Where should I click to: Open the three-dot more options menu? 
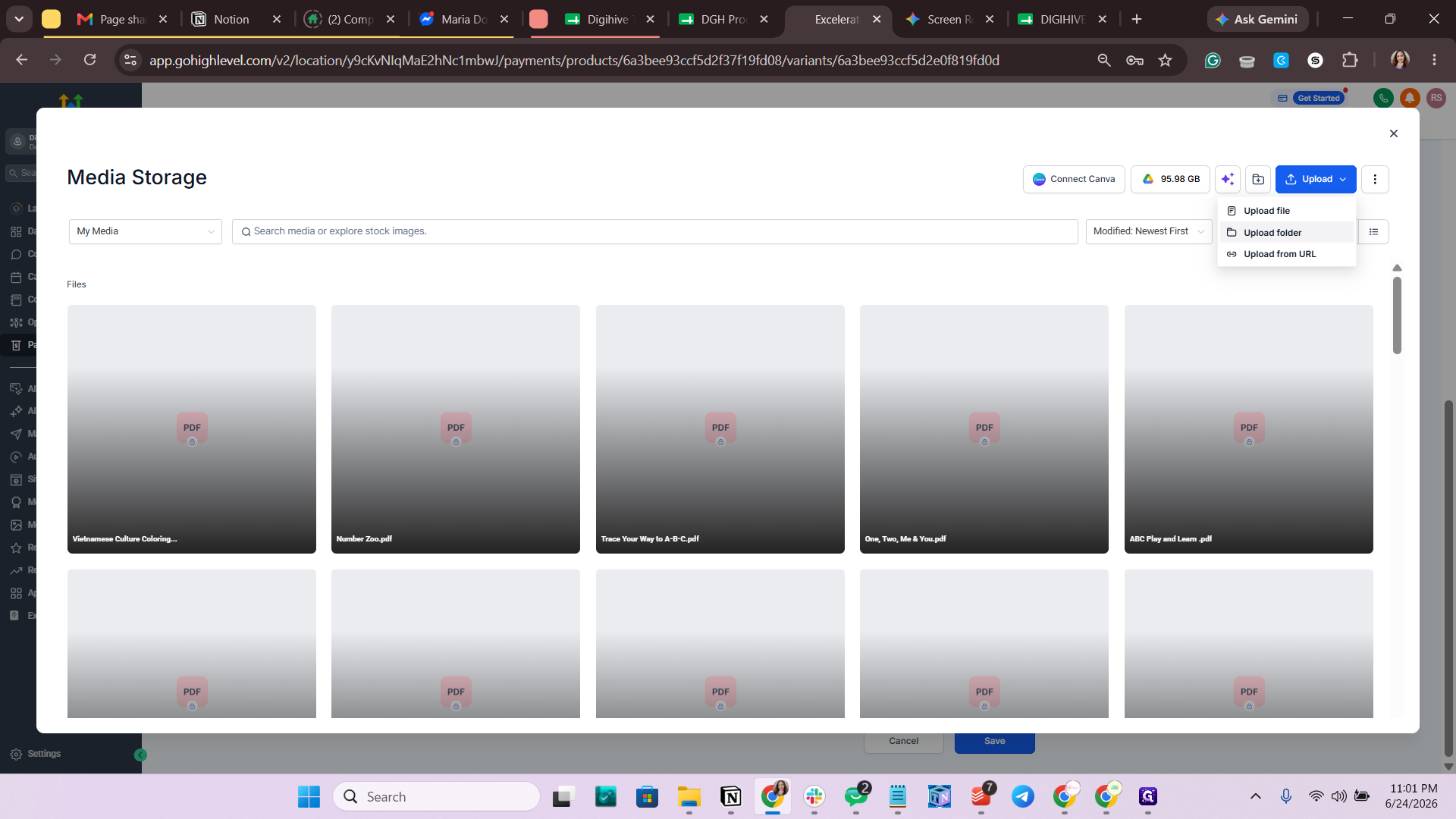[1375, 180]
